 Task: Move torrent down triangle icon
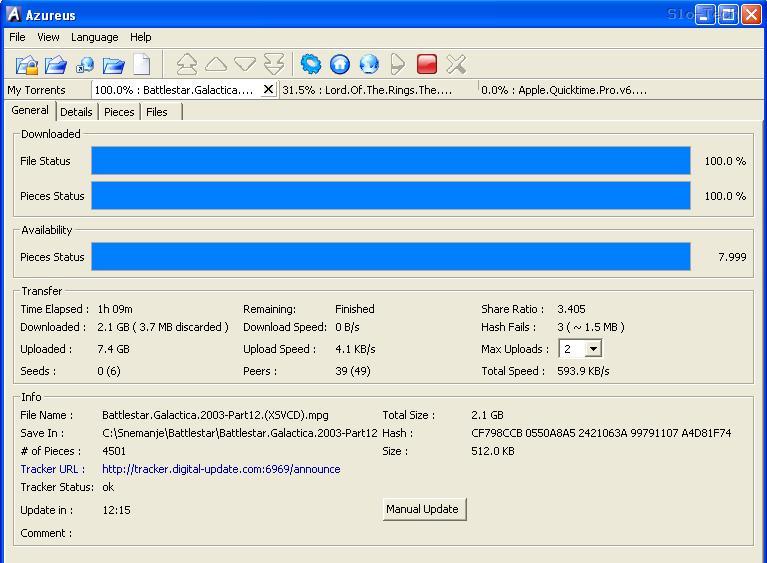pos(245,64)
